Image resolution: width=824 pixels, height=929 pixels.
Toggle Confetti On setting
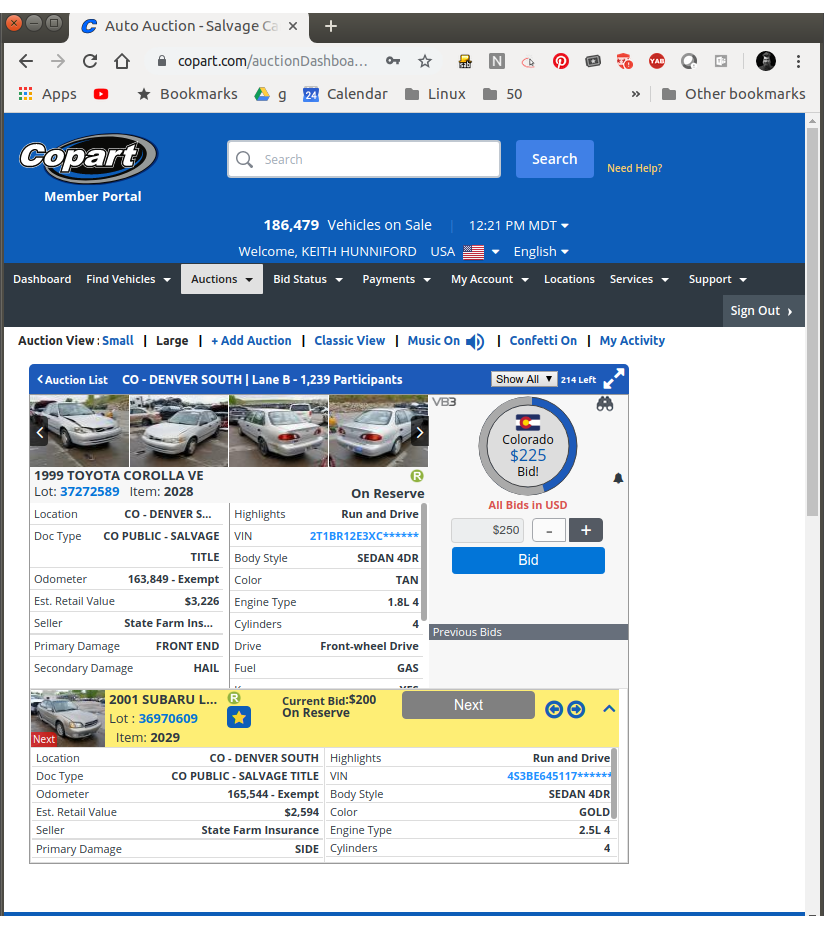pyautogui.click(x=543, y=341)
